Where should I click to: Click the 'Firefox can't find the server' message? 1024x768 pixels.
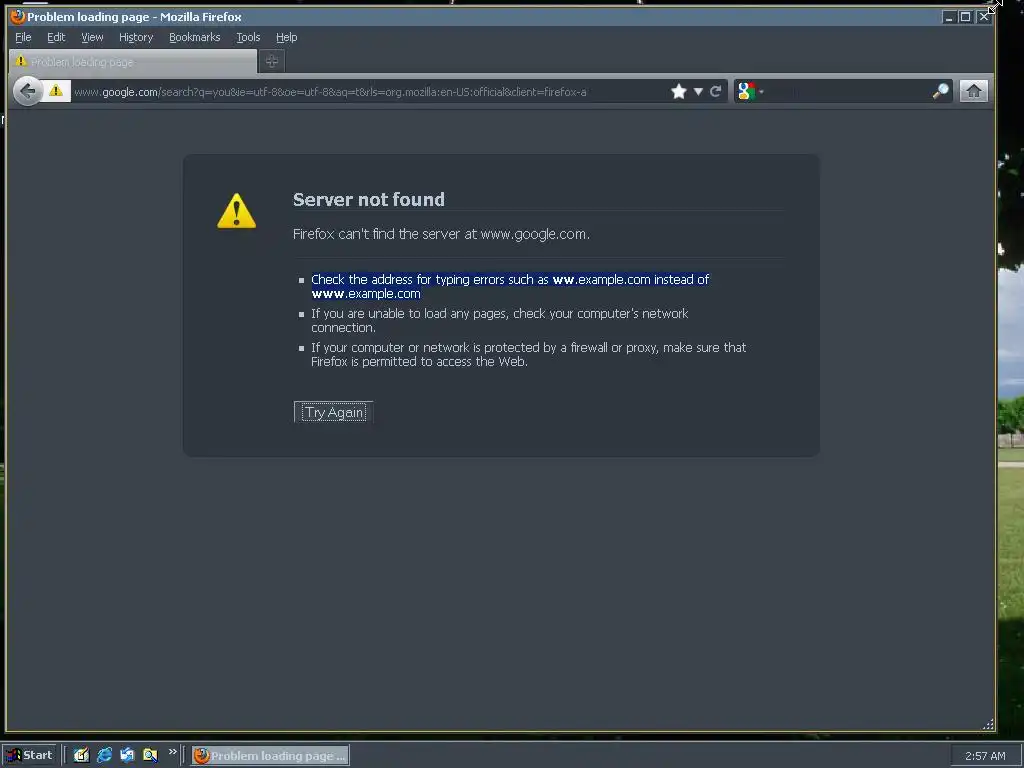[x=441, y=234]
